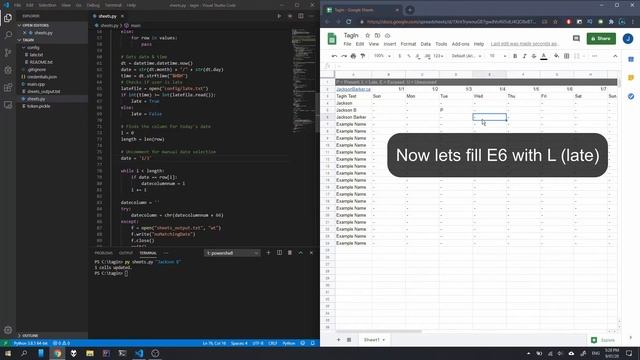Viewport: 640px width, 360px height.
Task: Open the Terminal menu in VS Code
Action: click(113, 5)
